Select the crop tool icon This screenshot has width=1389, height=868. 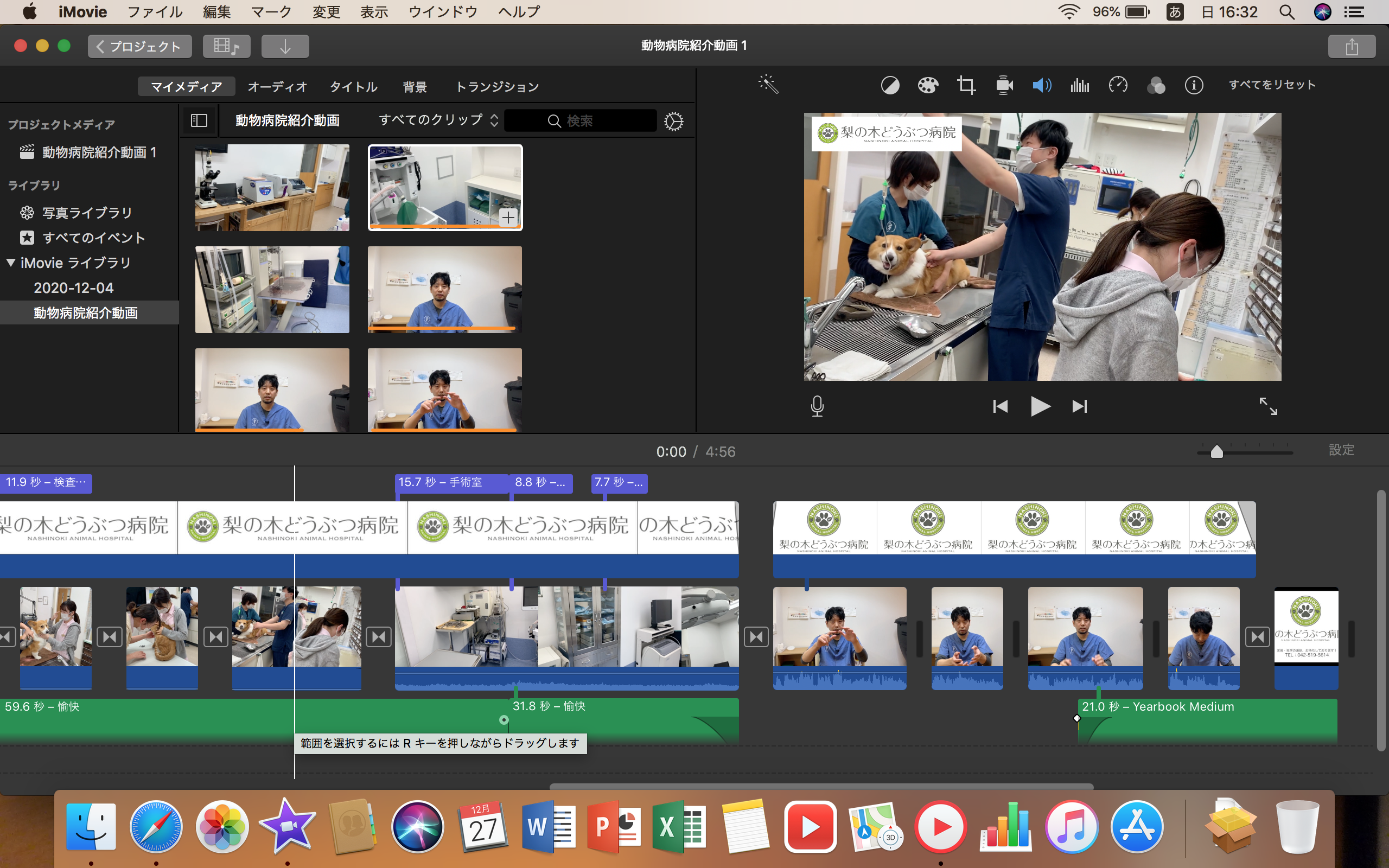click(965, 86)
